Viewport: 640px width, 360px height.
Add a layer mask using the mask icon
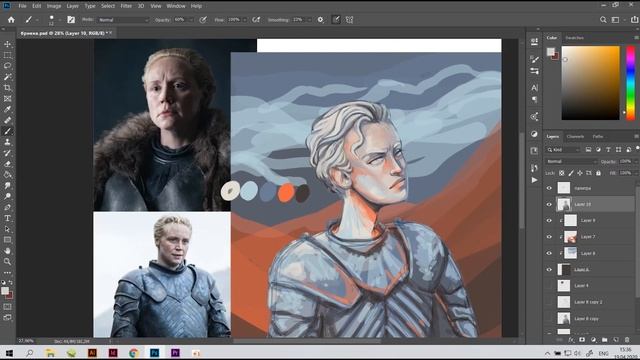click(582, 340)
